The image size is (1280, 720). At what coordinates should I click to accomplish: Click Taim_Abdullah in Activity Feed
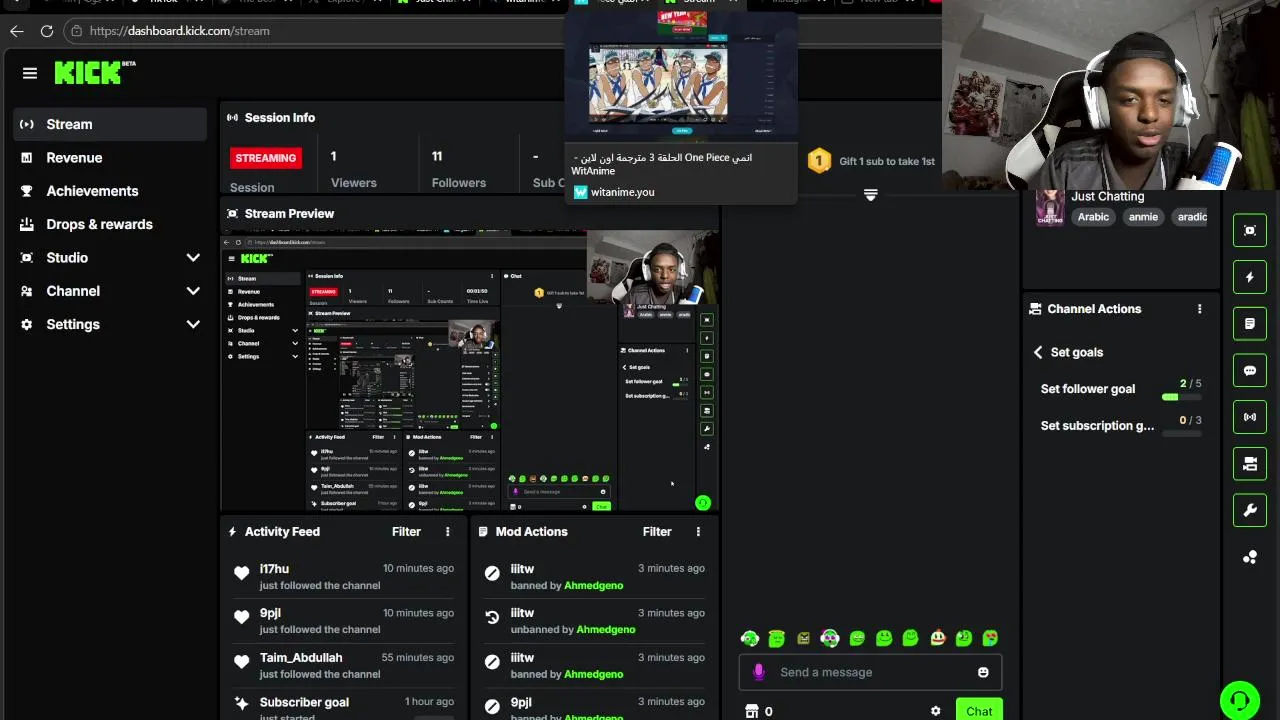(x=301, y=658)
